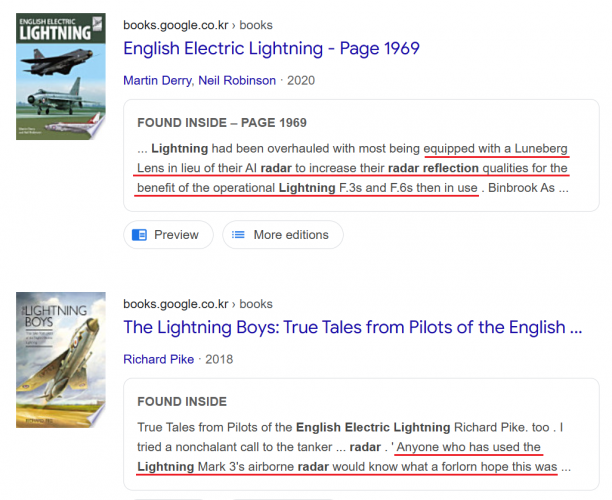The width and height of the screenshot is (612, 500).
Task: Click the 'FOUND INSIDE' heading under Richard Pike
Action: click(x=182, y=402)
